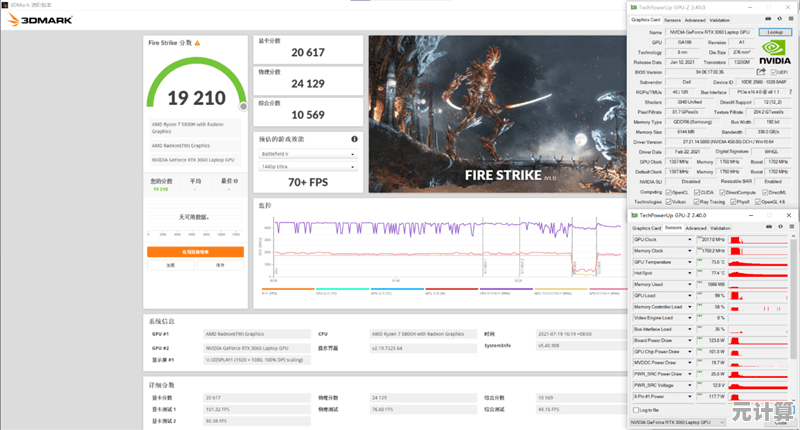800x430 pixels.
Task: Click the estimated game performance info icon
Action: pos(354,139)
